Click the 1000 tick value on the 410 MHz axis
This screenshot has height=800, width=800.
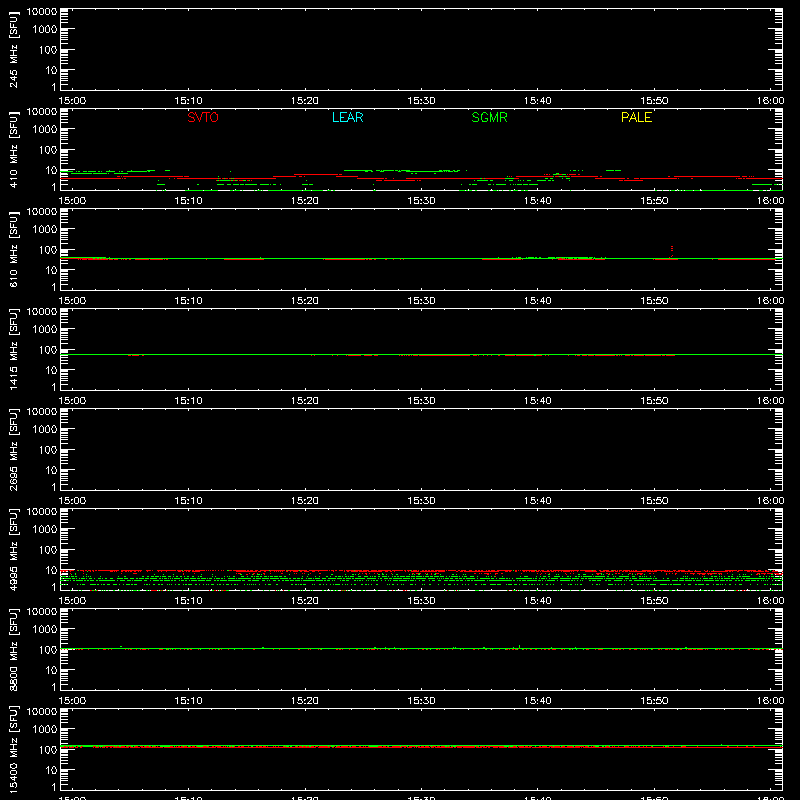[x=45, y=130]
